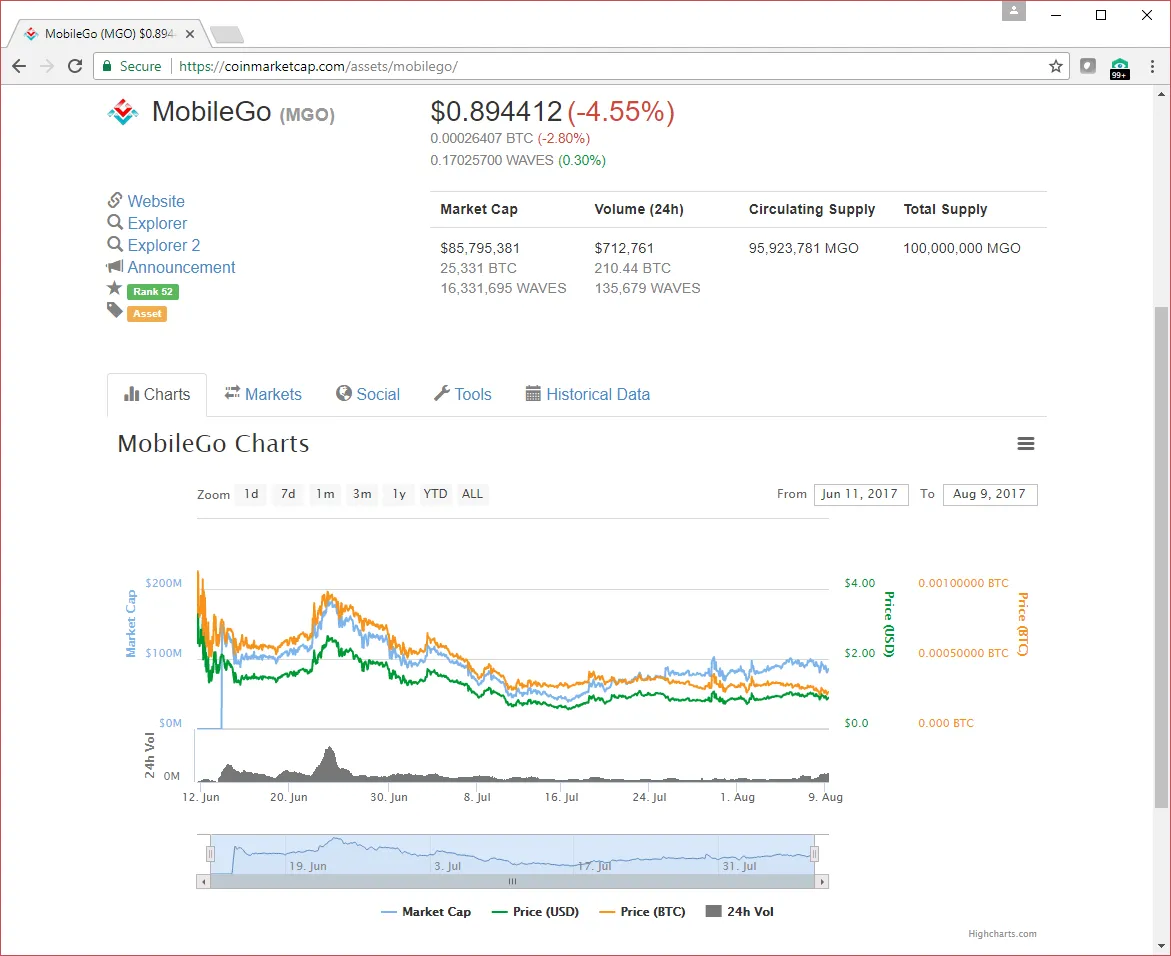Screen dimensions: 1171x956
Task: Set chart zoom to 7d
Action: [288, 494]
